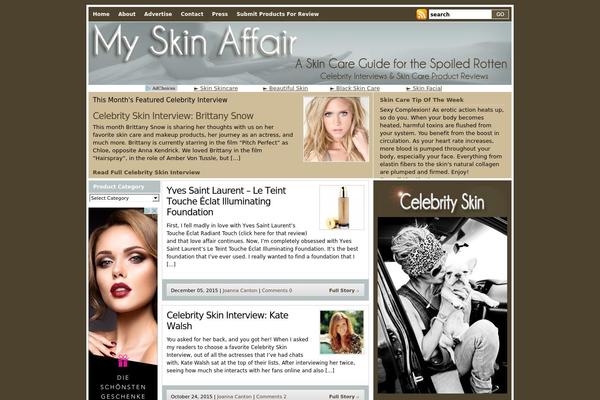The width and height of the screenshot is (600, 400).
Task: Open Comments 2 link on October post
Action: [271, 397]
